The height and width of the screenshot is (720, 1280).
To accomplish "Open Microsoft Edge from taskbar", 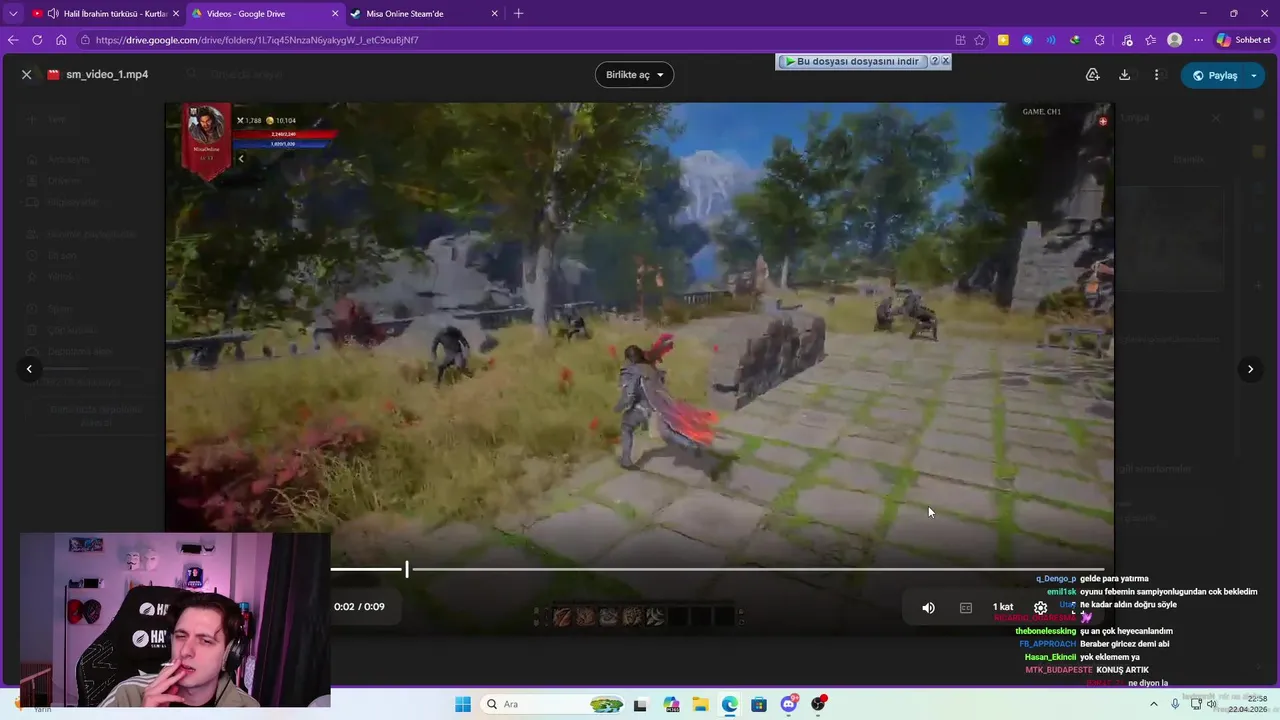I will tap(730, 704).
